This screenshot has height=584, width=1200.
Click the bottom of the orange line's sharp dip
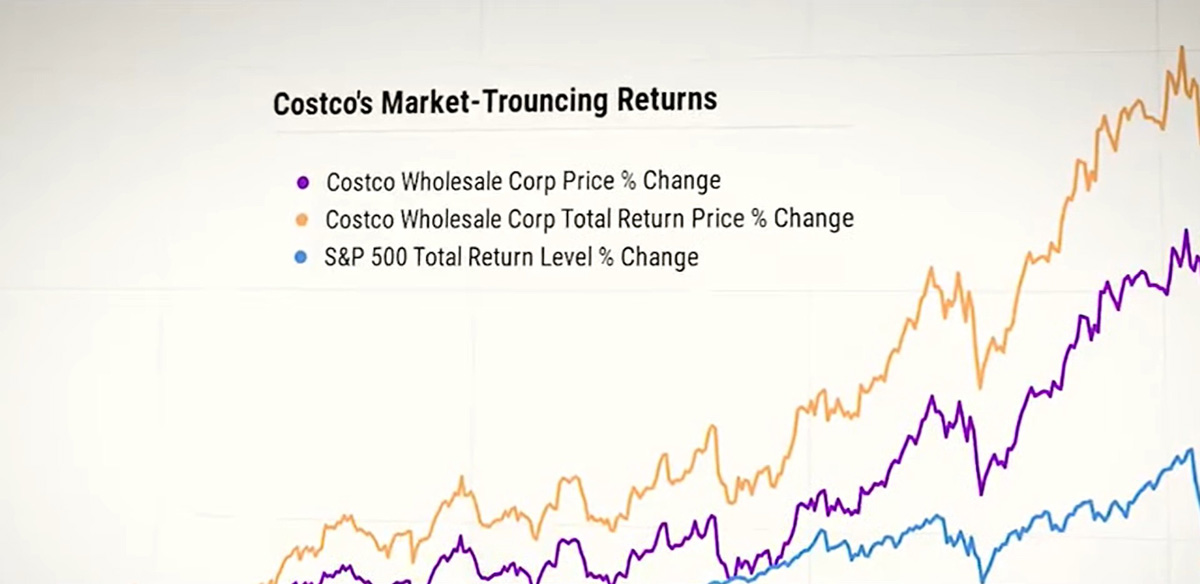[x=980, y=386]
